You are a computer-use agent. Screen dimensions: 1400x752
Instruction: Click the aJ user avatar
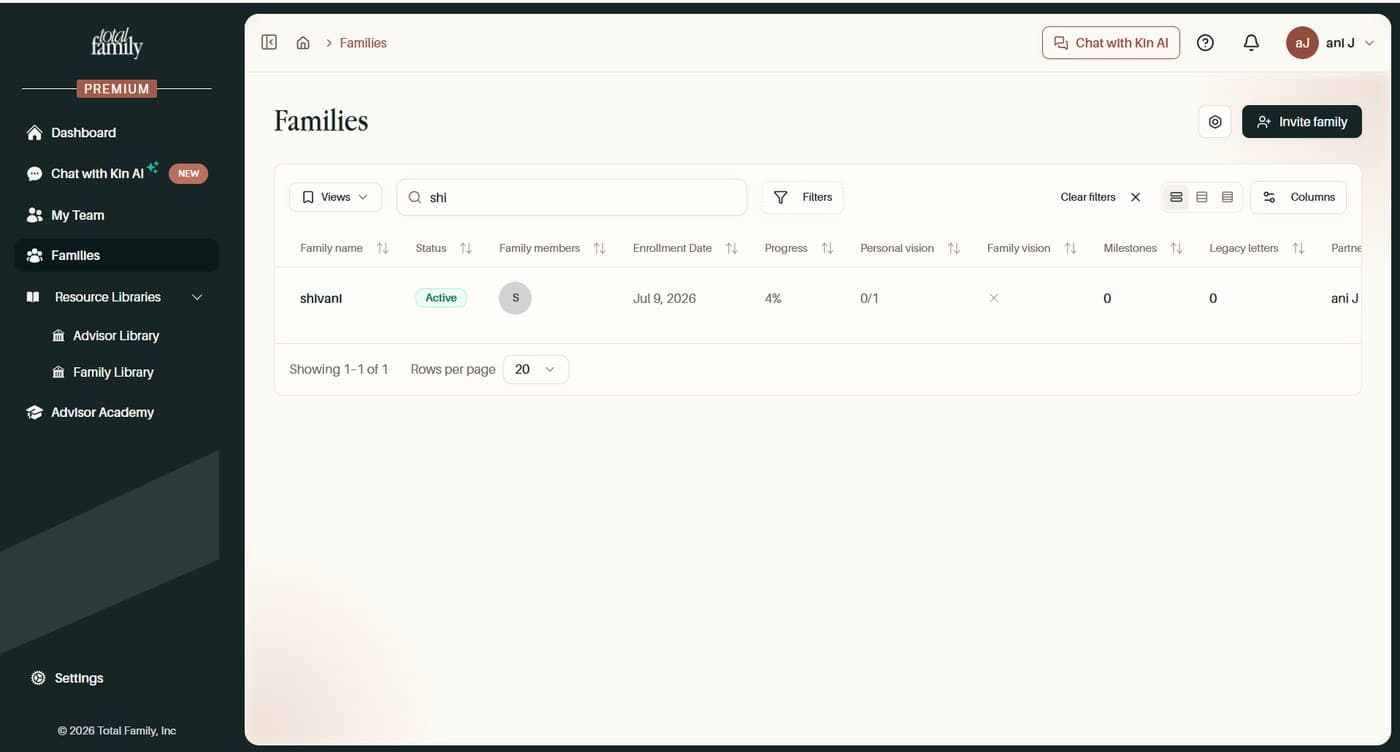[x=1302, y=43]
